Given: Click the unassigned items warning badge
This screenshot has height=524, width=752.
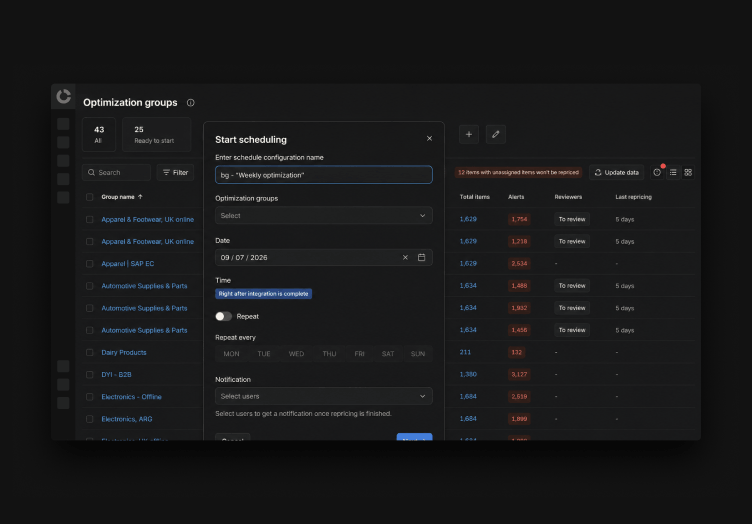Looking at the screenshot, I should pos(518,173).
